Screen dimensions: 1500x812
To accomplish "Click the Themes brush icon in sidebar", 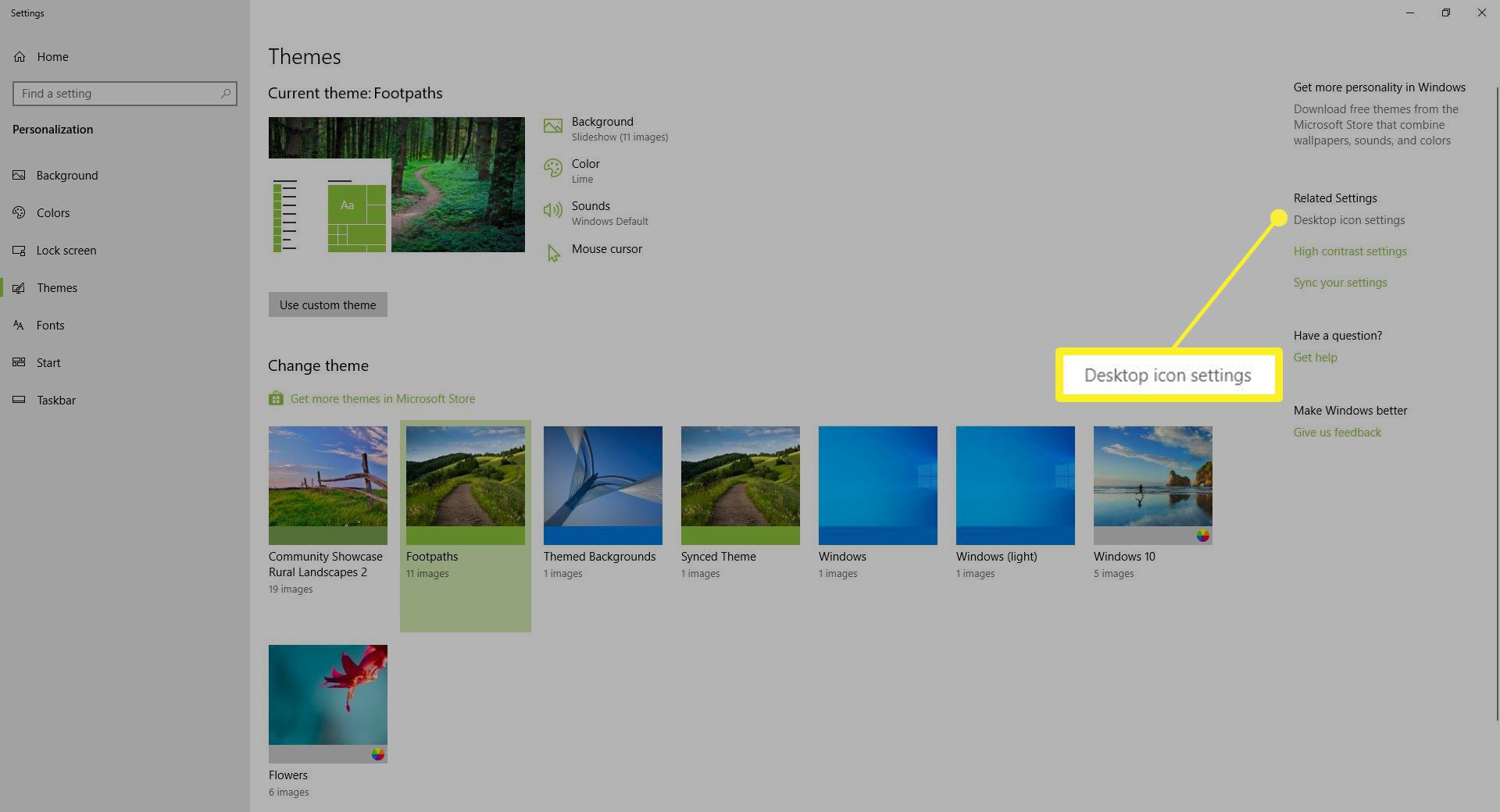I will [x=20, y=288].
